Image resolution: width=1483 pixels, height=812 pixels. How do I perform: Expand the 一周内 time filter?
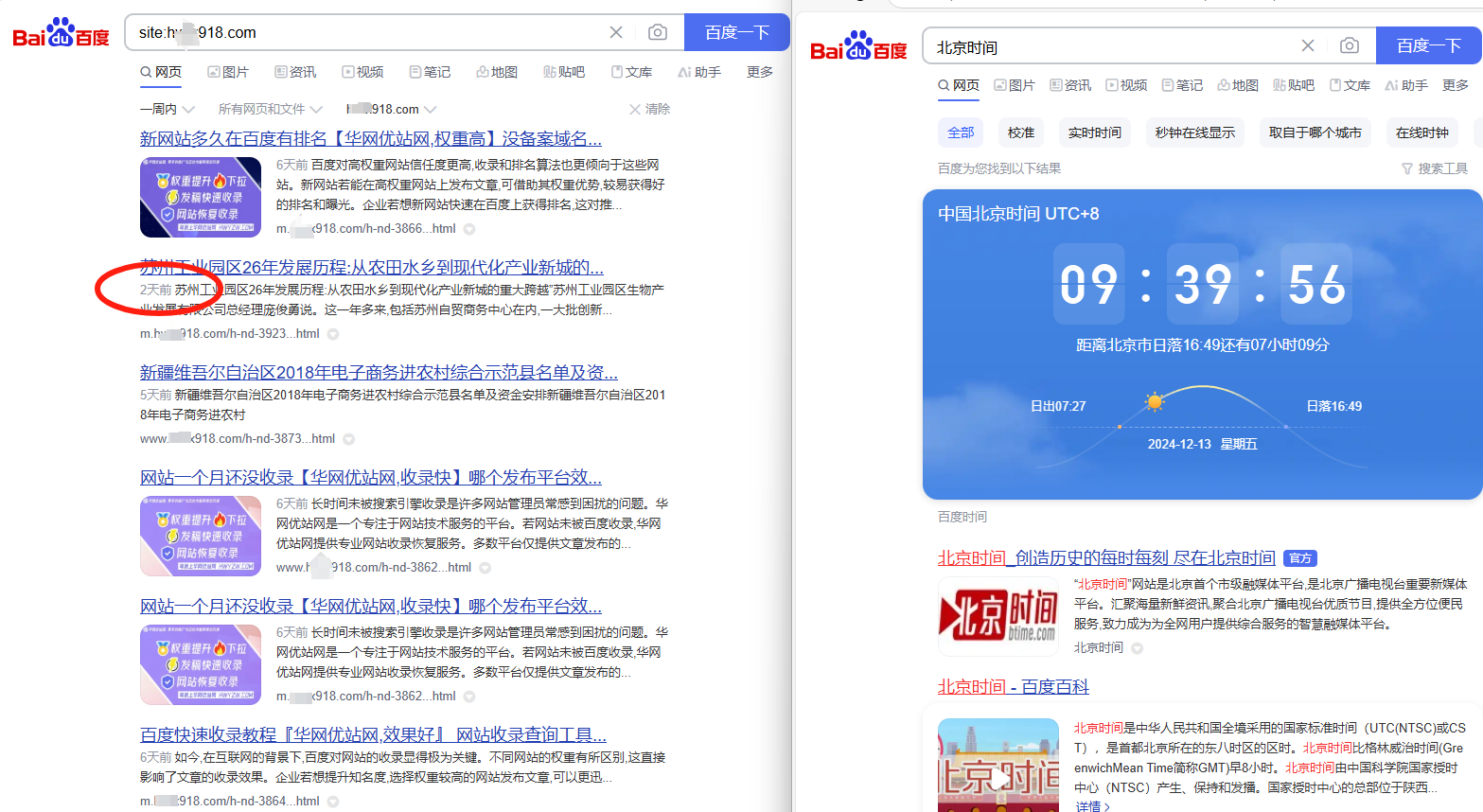[168, 110]
